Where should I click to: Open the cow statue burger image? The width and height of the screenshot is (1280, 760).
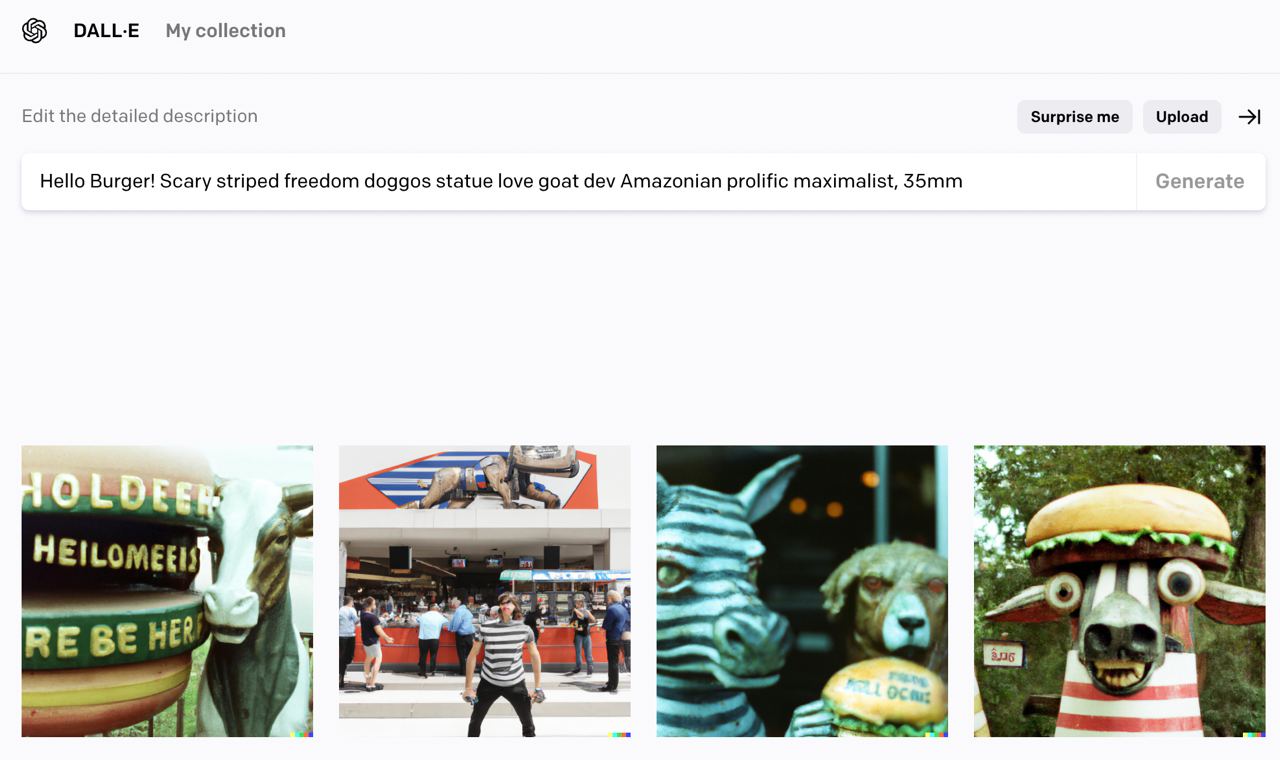(167, 591)
